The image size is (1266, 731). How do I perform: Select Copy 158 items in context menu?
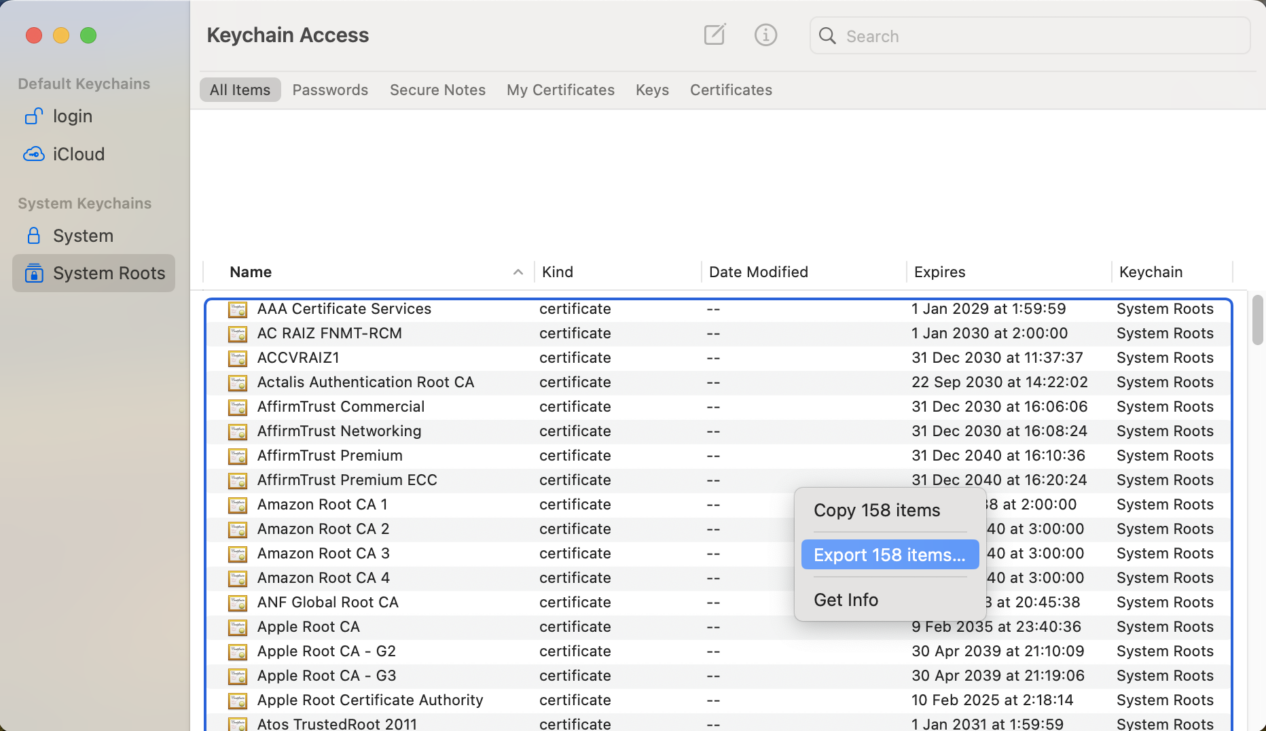(x=876, y=510)
